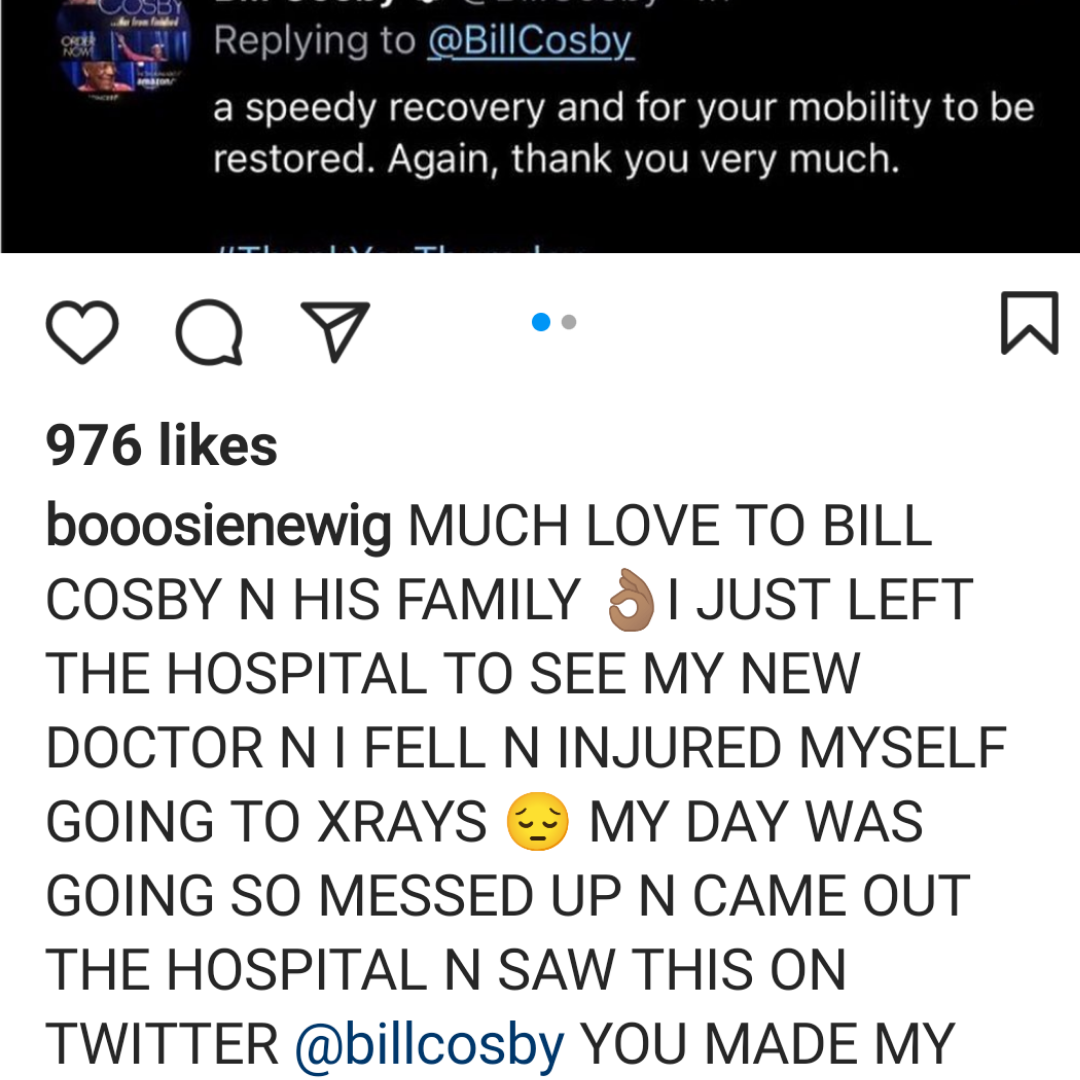
Task: Tap the OK hand emoji in the caption
Action: click(x=630, y=600)
